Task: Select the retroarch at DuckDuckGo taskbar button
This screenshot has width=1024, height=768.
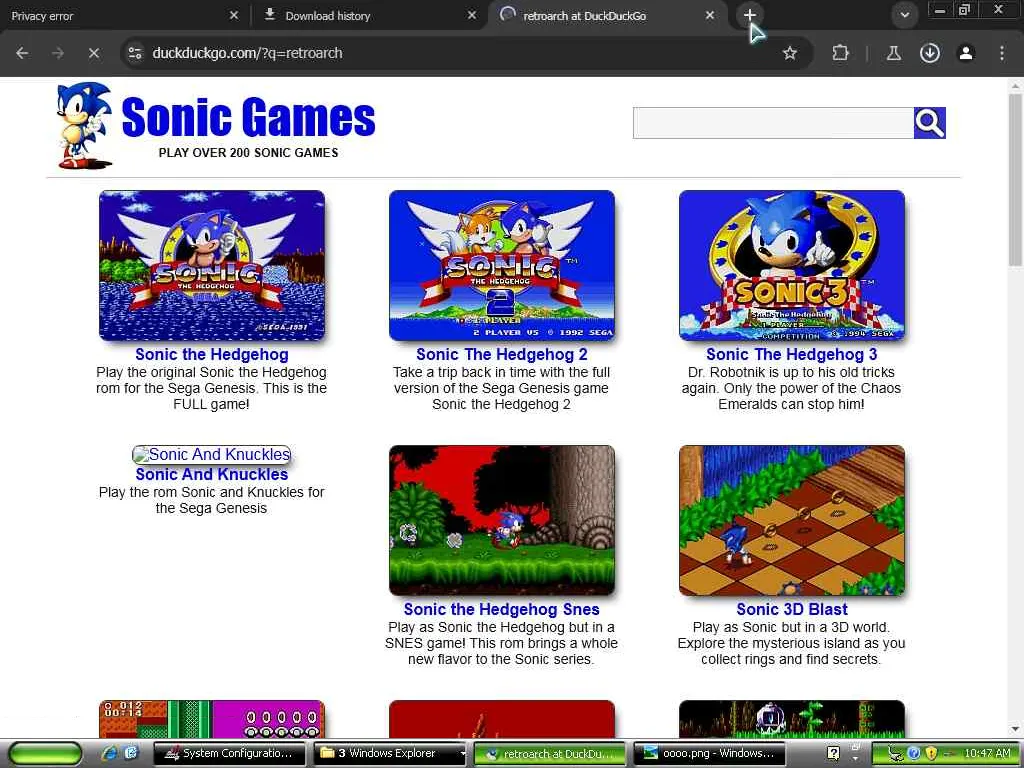Action: (551, 754)
